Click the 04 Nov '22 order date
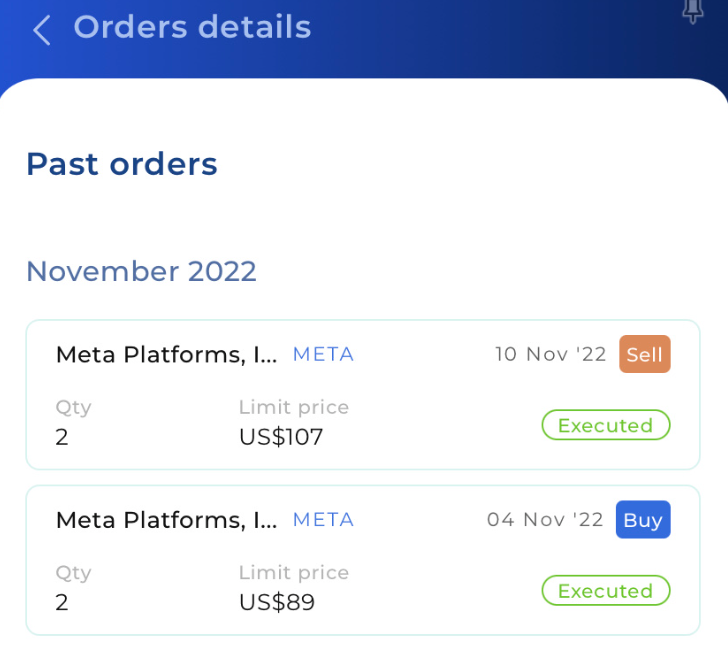This screenshot has height=660, width=728. (545, 520)
